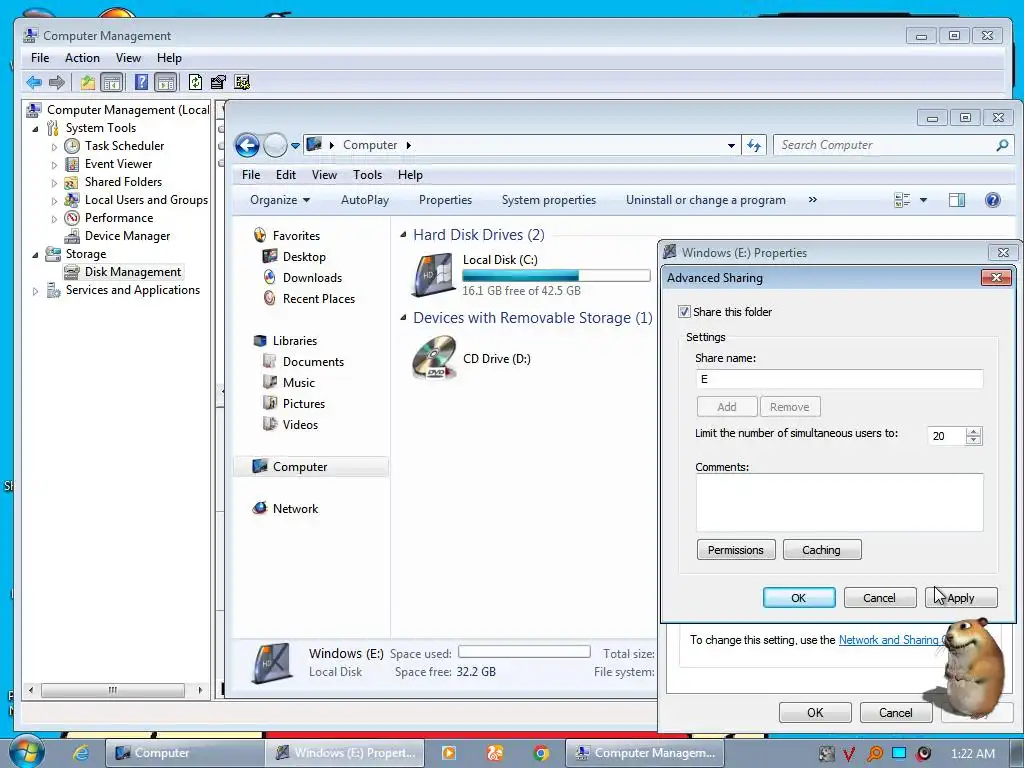Screen dimensions: 1024x768
Task: Select Disk Management in the tree
Action: 133,272
